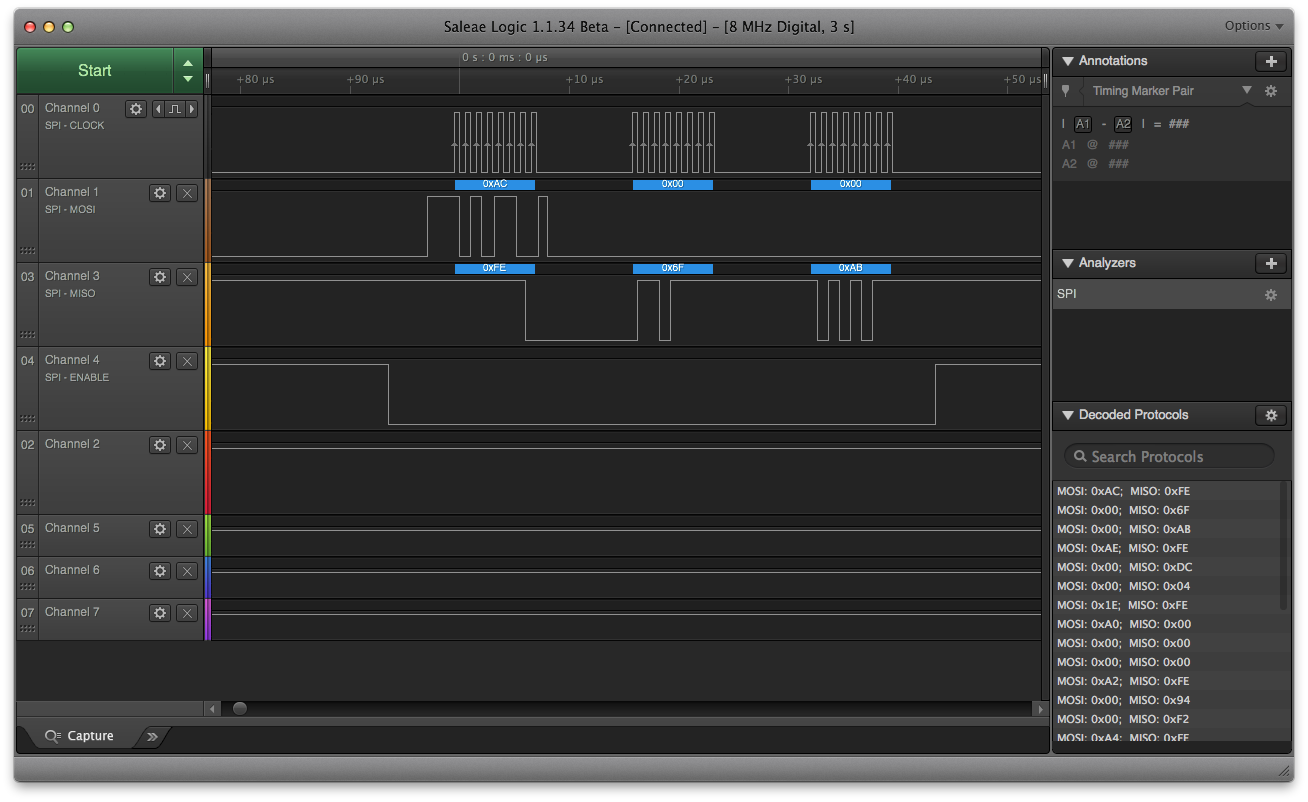Collapse the Analyzers panel
Viewport: 1308px width, 802px height.
point(1068,263)
